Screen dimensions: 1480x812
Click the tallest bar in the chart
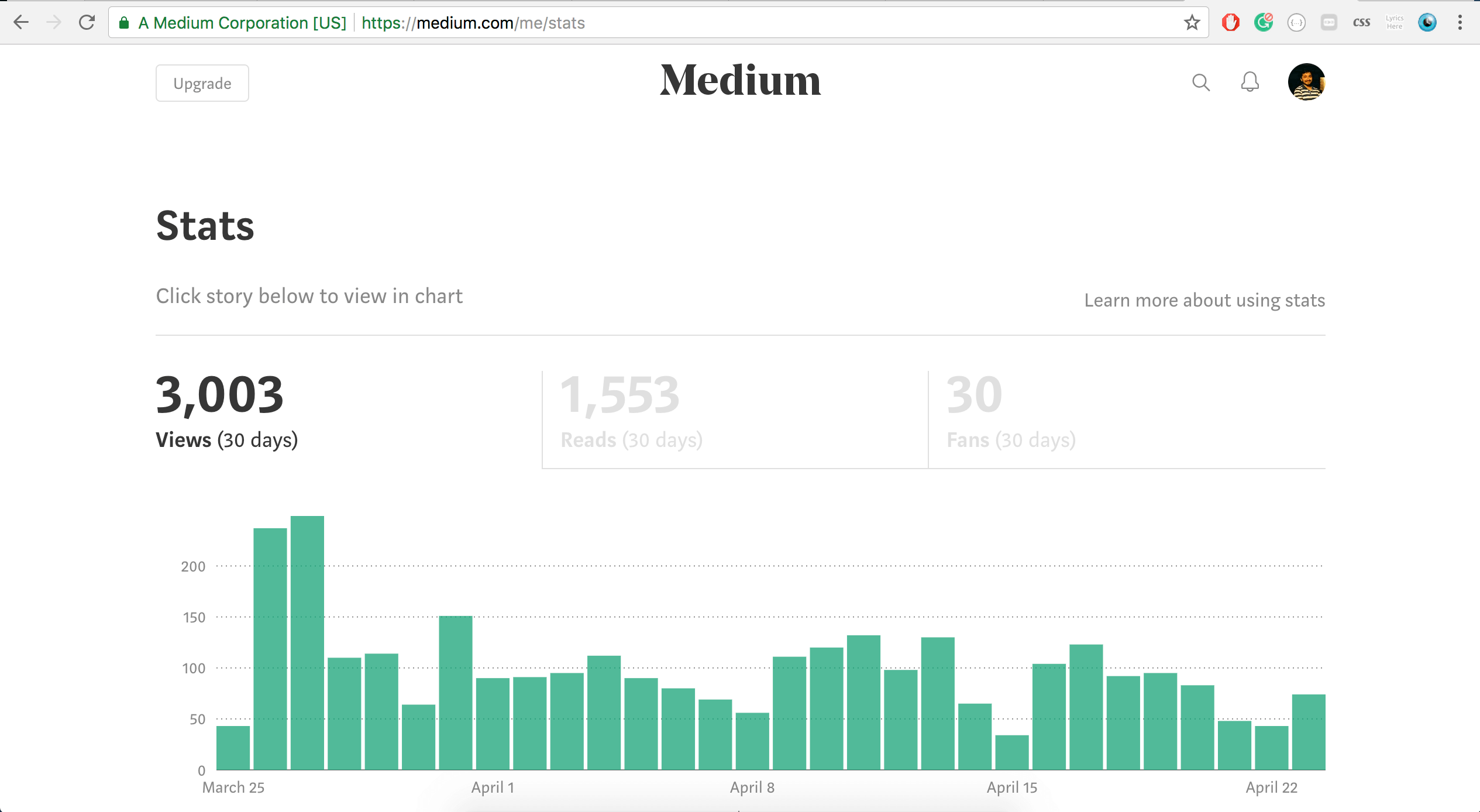point(307,642)
